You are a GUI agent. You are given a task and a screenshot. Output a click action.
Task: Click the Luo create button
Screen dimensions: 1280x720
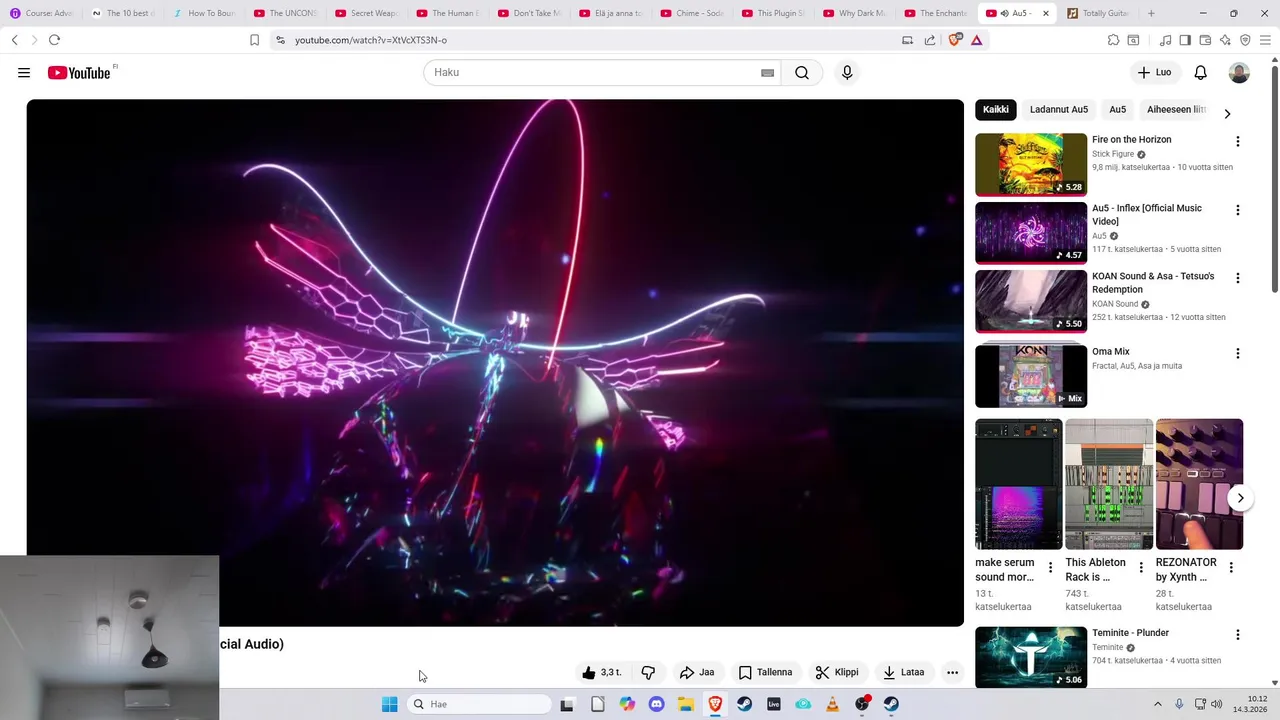(x=1154, y=73)
